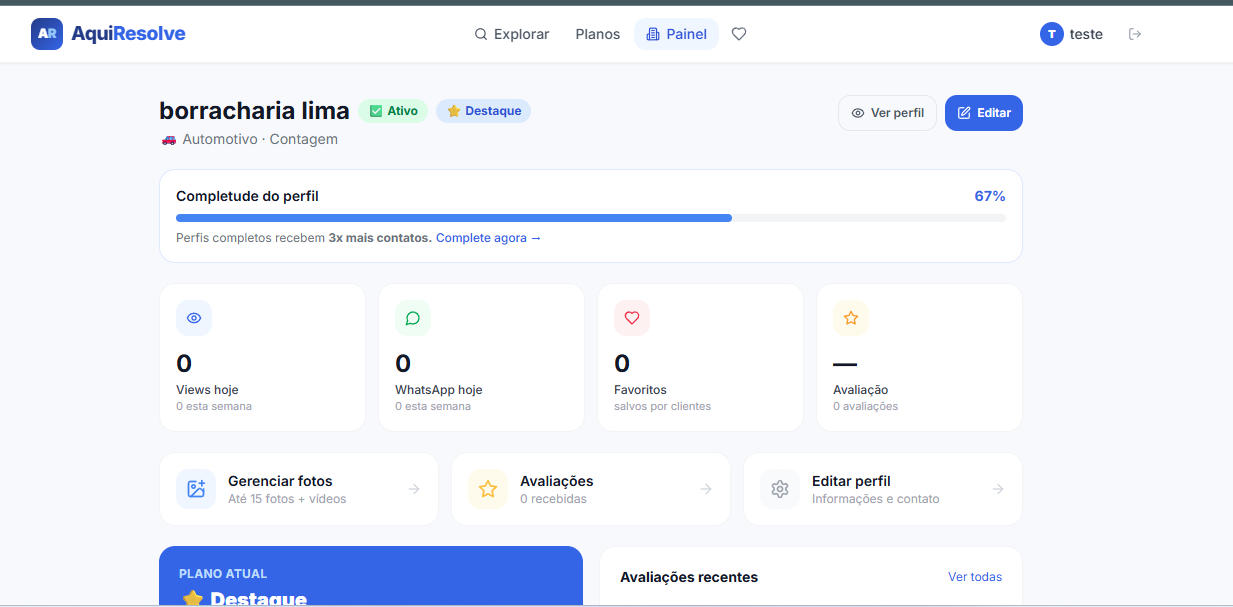Click the truck emoji beside Automotivo
The width and height of the screenshot is (1233, 607).
(168, 140)
